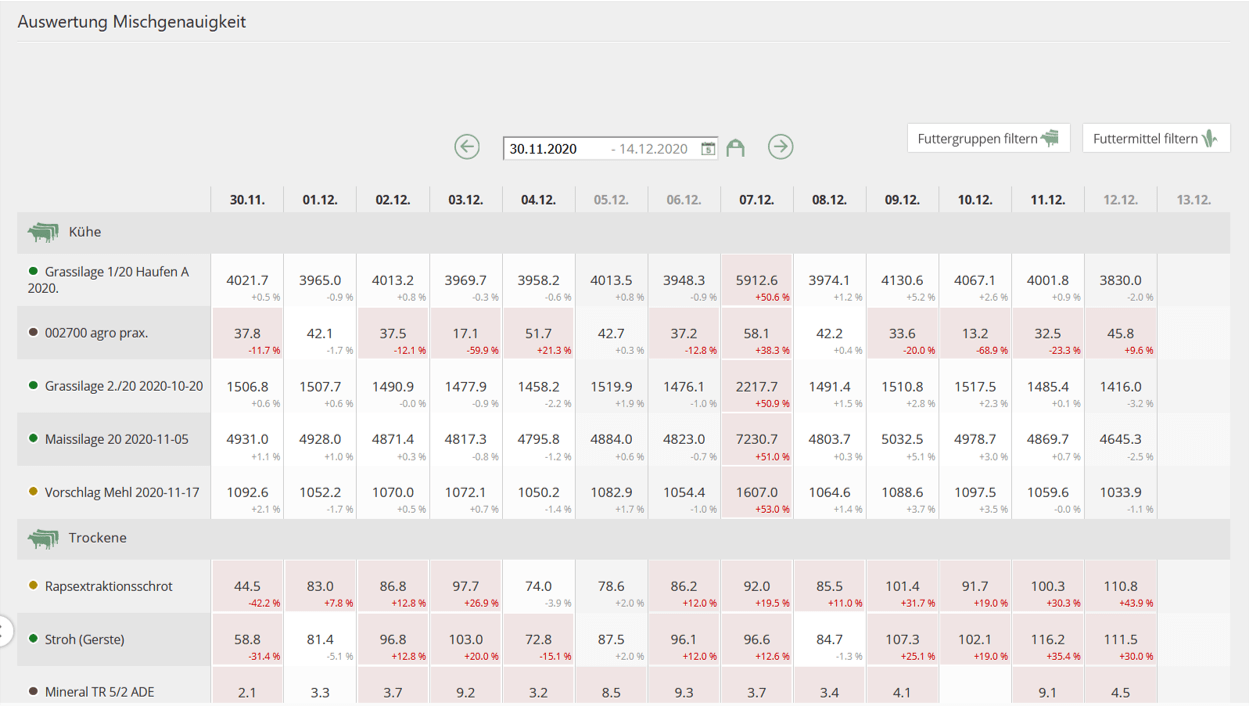Select the 07.12. column header
Image resolution: width=1249 pixels, height=706 pixels.
point(756,200)
